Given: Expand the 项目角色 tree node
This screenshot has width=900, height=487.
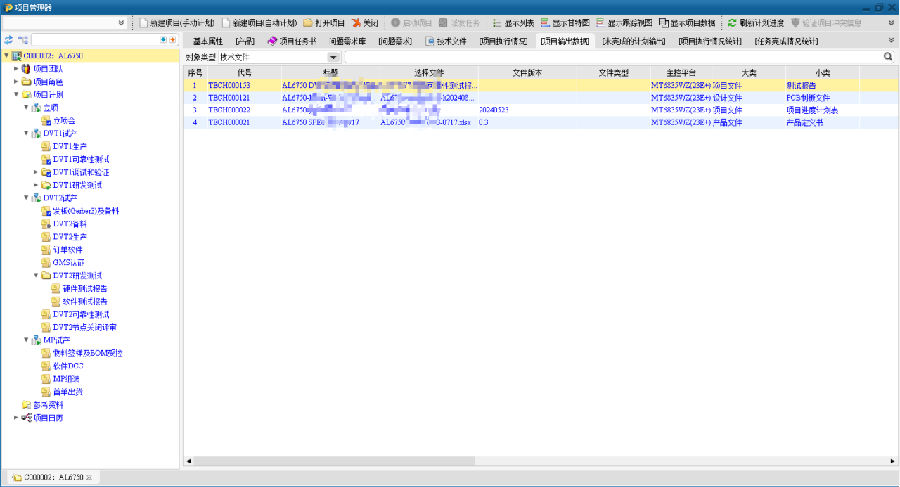Looking at the screenshot, I should pos(16,82).
